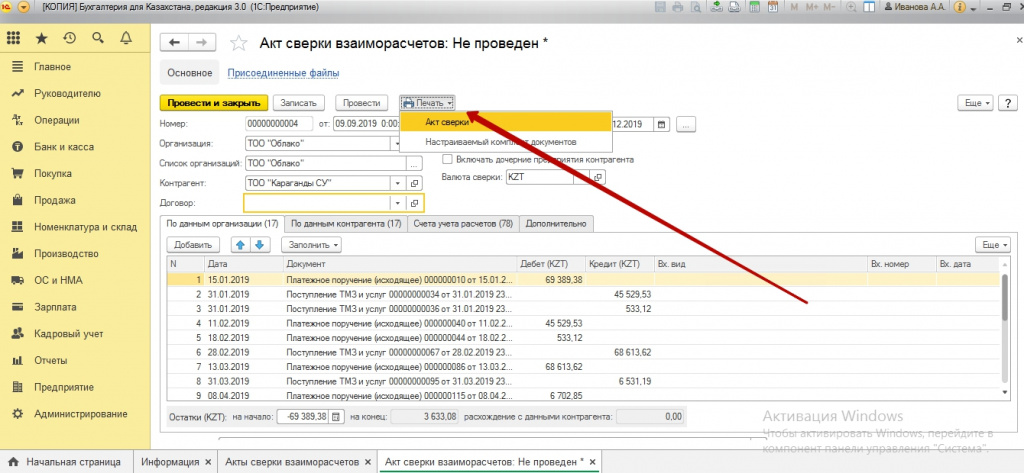Enable include subsidiary enterprises of counterparty checkbox
Image resolution: width=1024 pixels, height=473 pixels.
click(447, 159)
